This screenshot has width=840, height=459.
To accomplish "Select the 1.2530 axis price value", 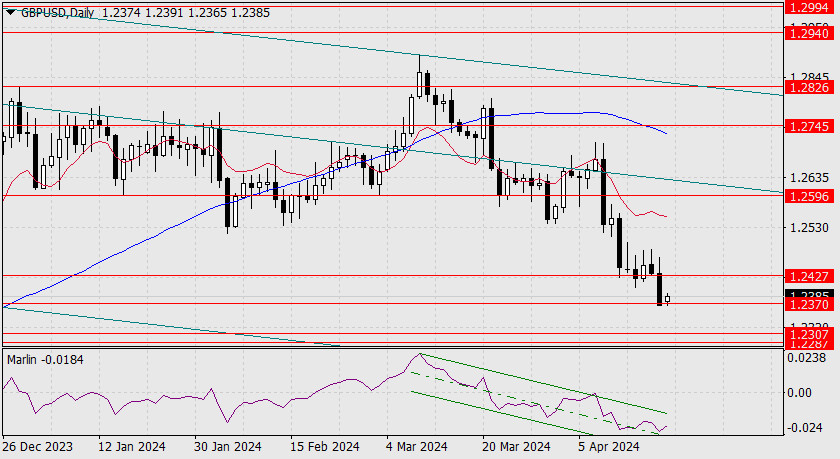I will point(809,228).
